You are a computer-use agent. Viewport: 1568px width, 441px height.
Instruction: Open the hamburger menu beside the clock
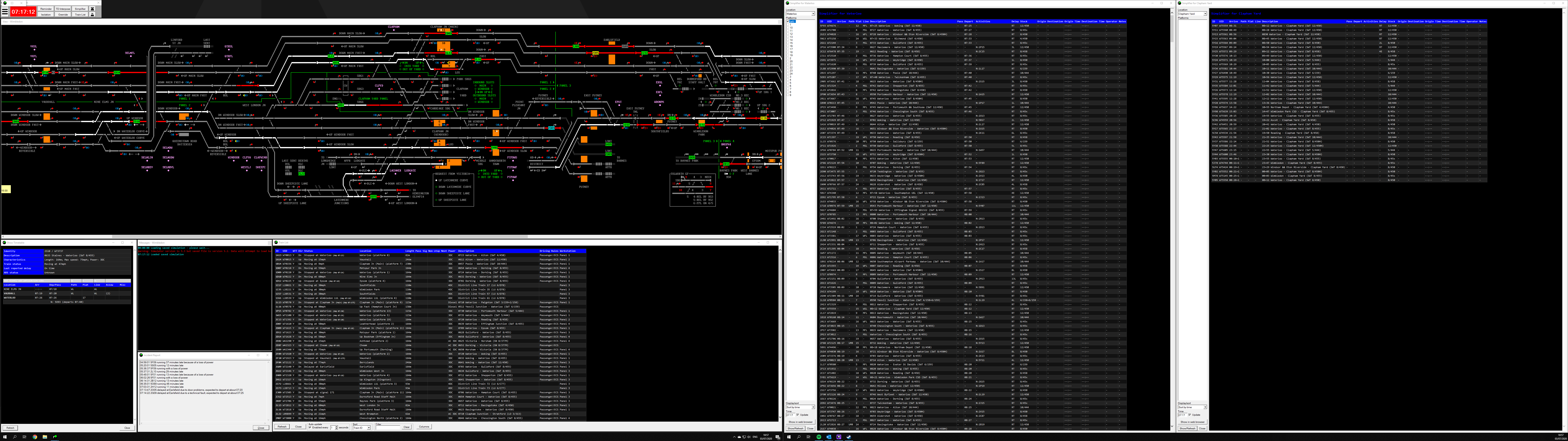pos(5,12)
